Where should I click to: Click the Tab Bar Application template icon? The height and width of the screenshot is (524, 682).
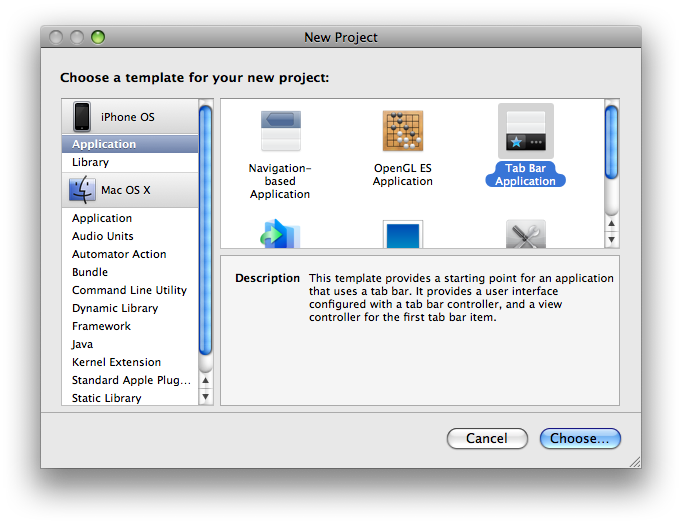(x=525, y=132)
